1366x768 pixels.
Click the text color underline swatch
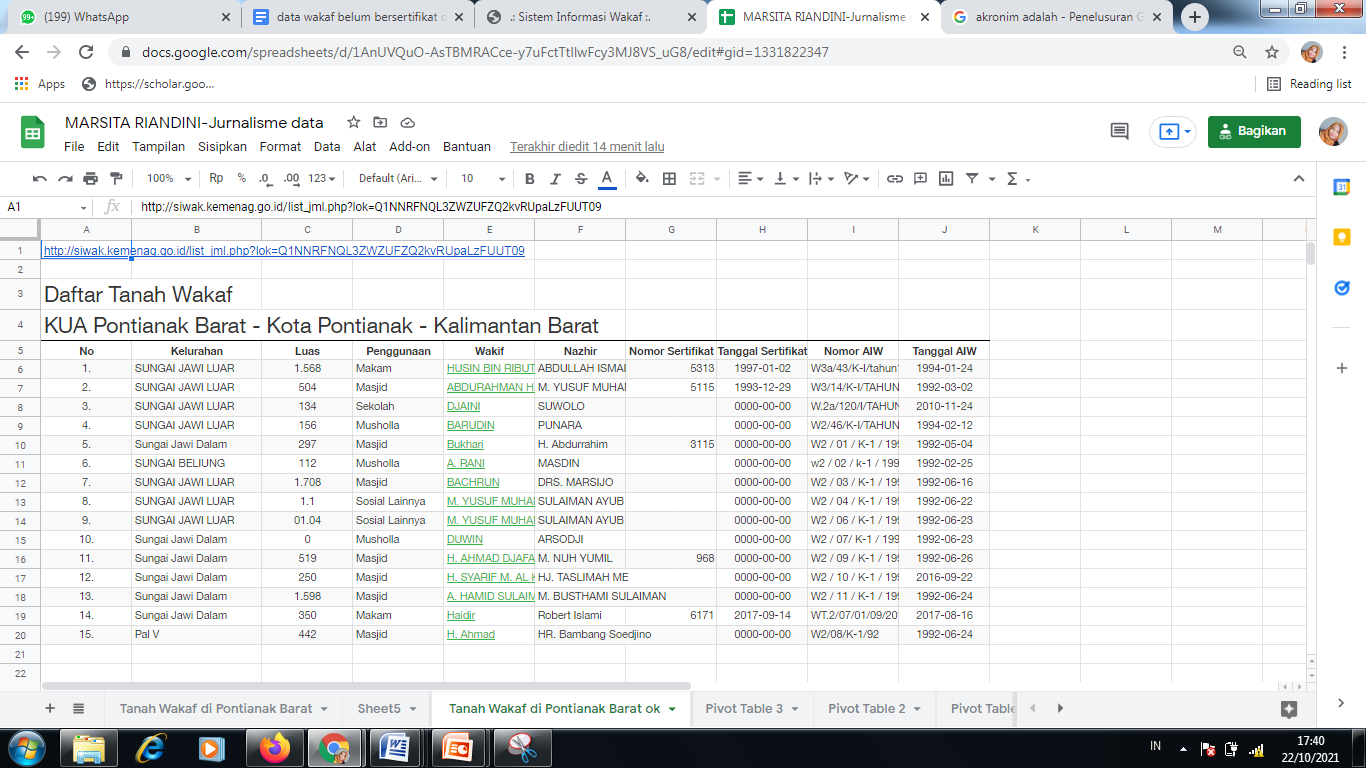606,179
